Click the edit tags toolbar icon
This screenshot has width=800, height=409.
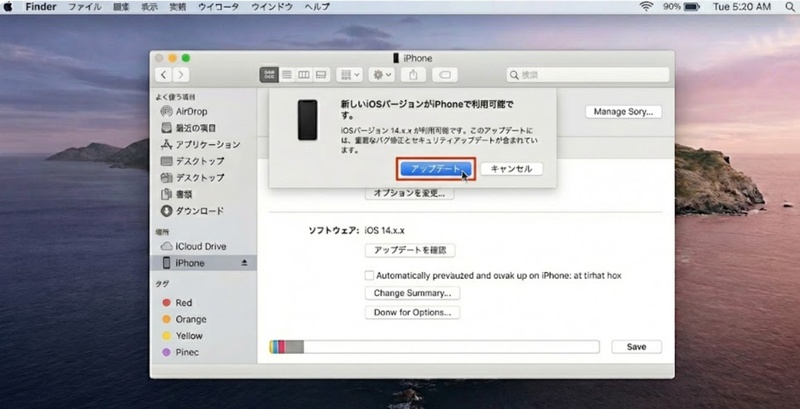point(445,75)
